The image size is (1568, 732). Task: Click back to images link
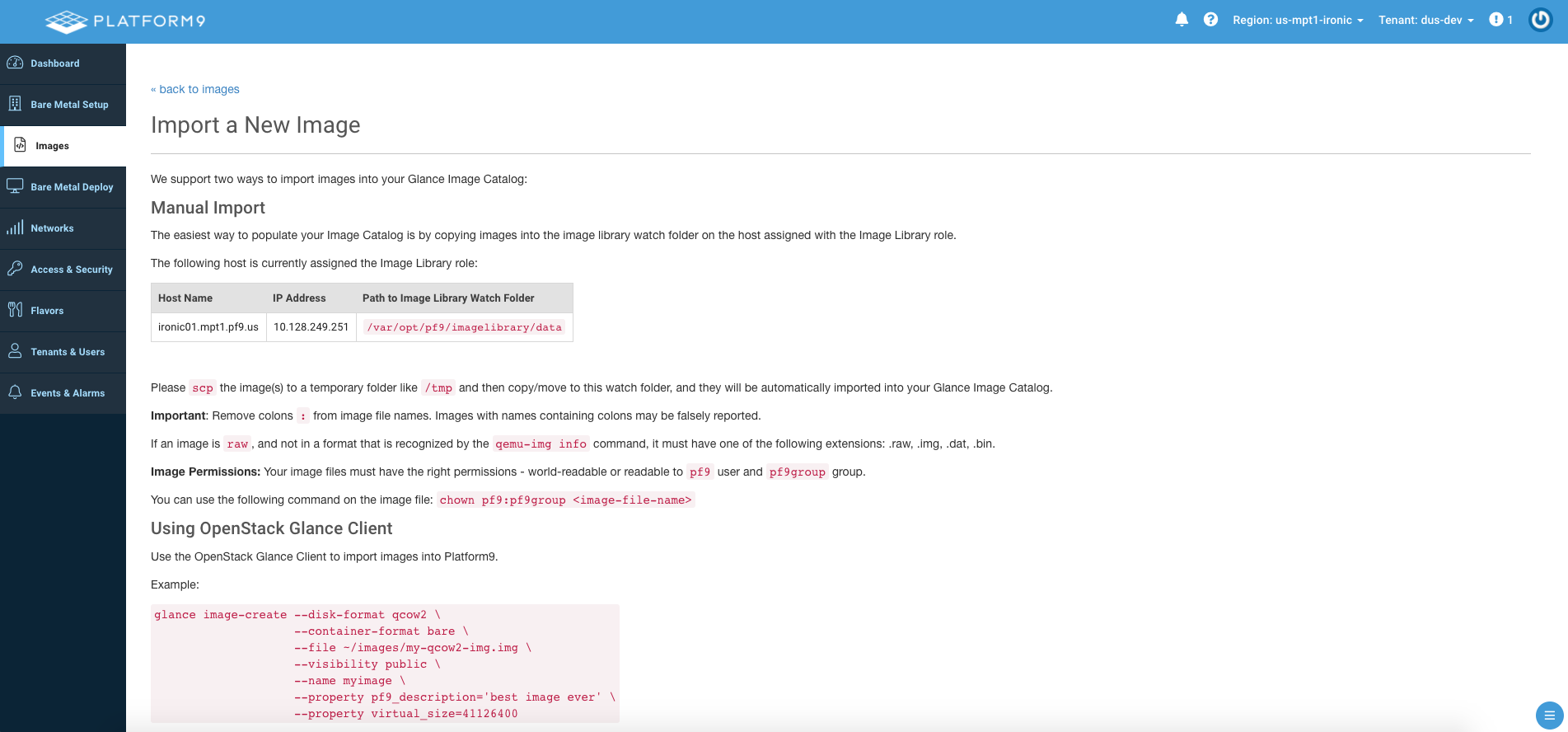pos(195,89)
